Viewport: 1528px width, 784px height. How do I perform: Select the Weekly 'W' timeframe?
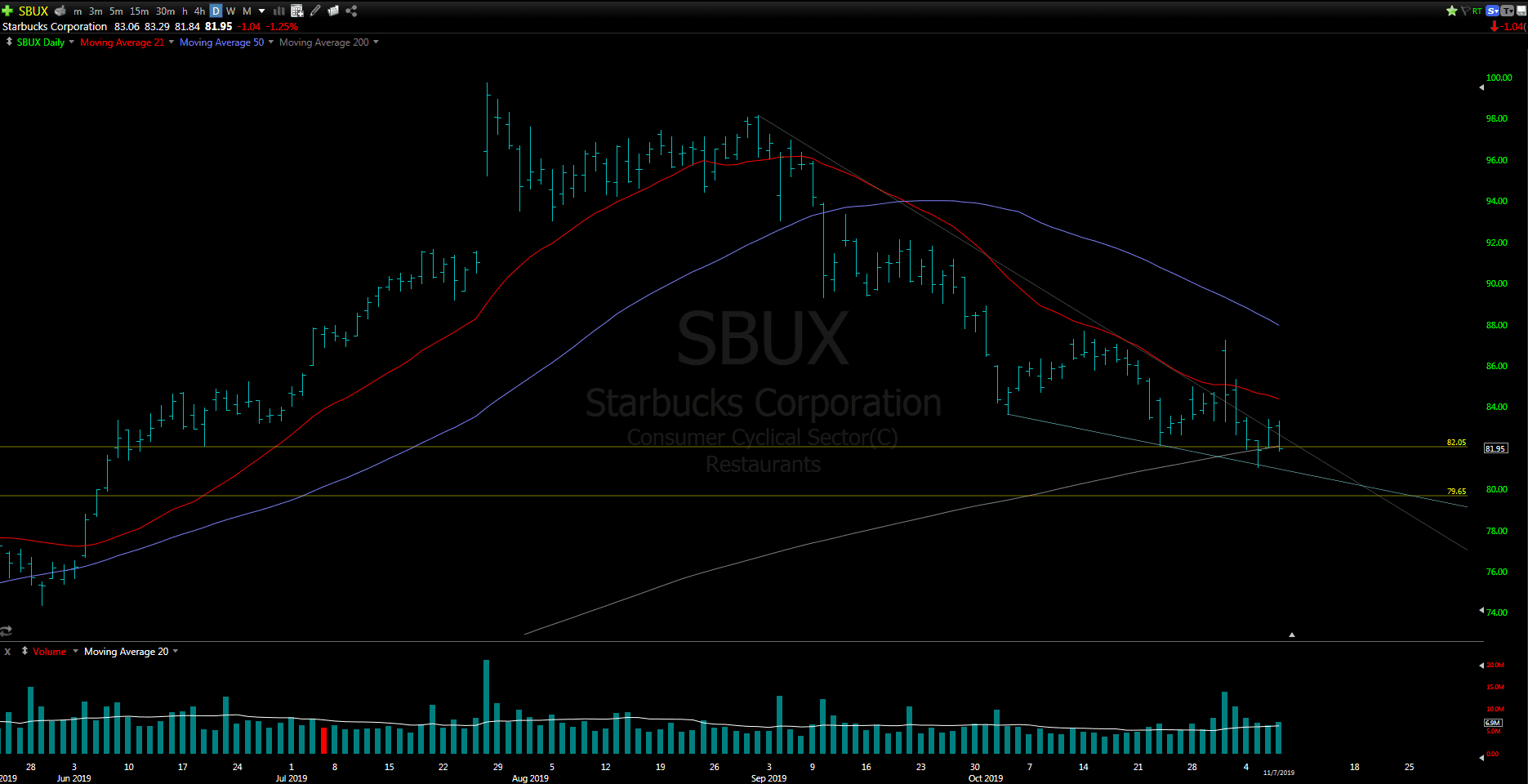(231, 11)
